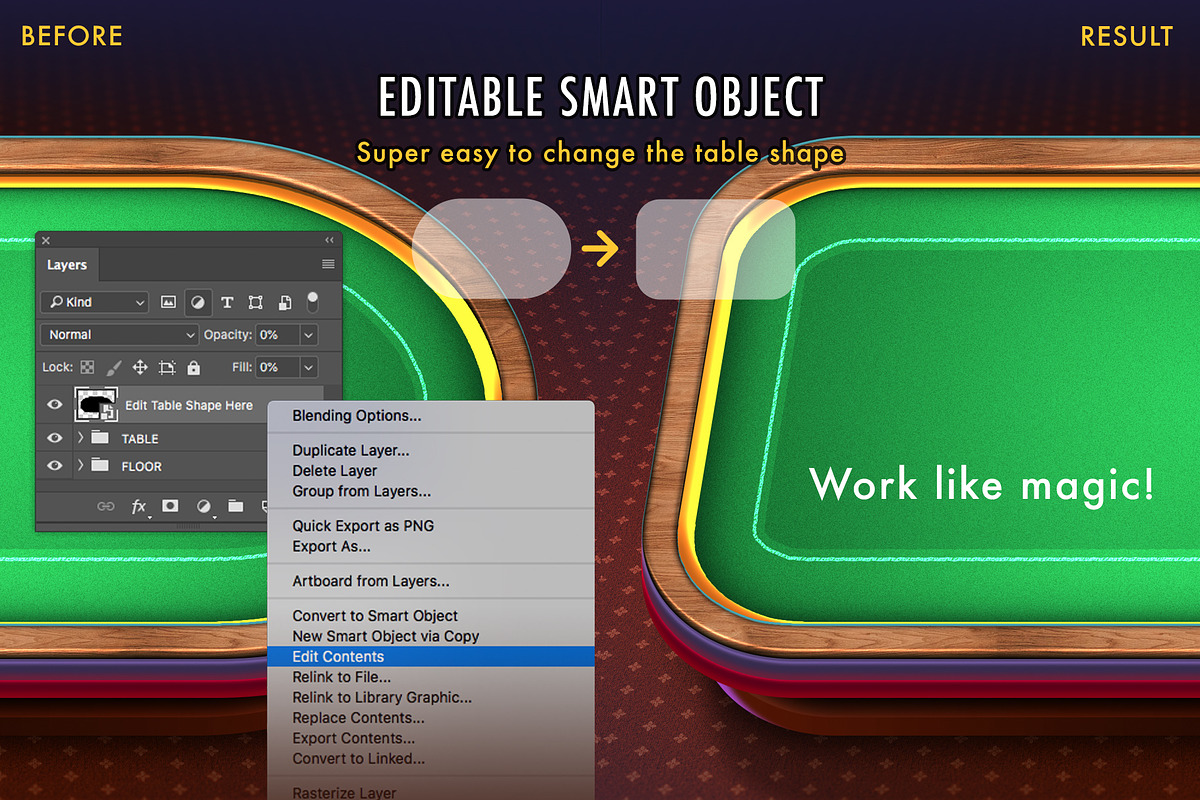Choose Quick Export as PNG
Viewport: 1200px width, 800px height.
pyautogui.click(x=431, y=525)
